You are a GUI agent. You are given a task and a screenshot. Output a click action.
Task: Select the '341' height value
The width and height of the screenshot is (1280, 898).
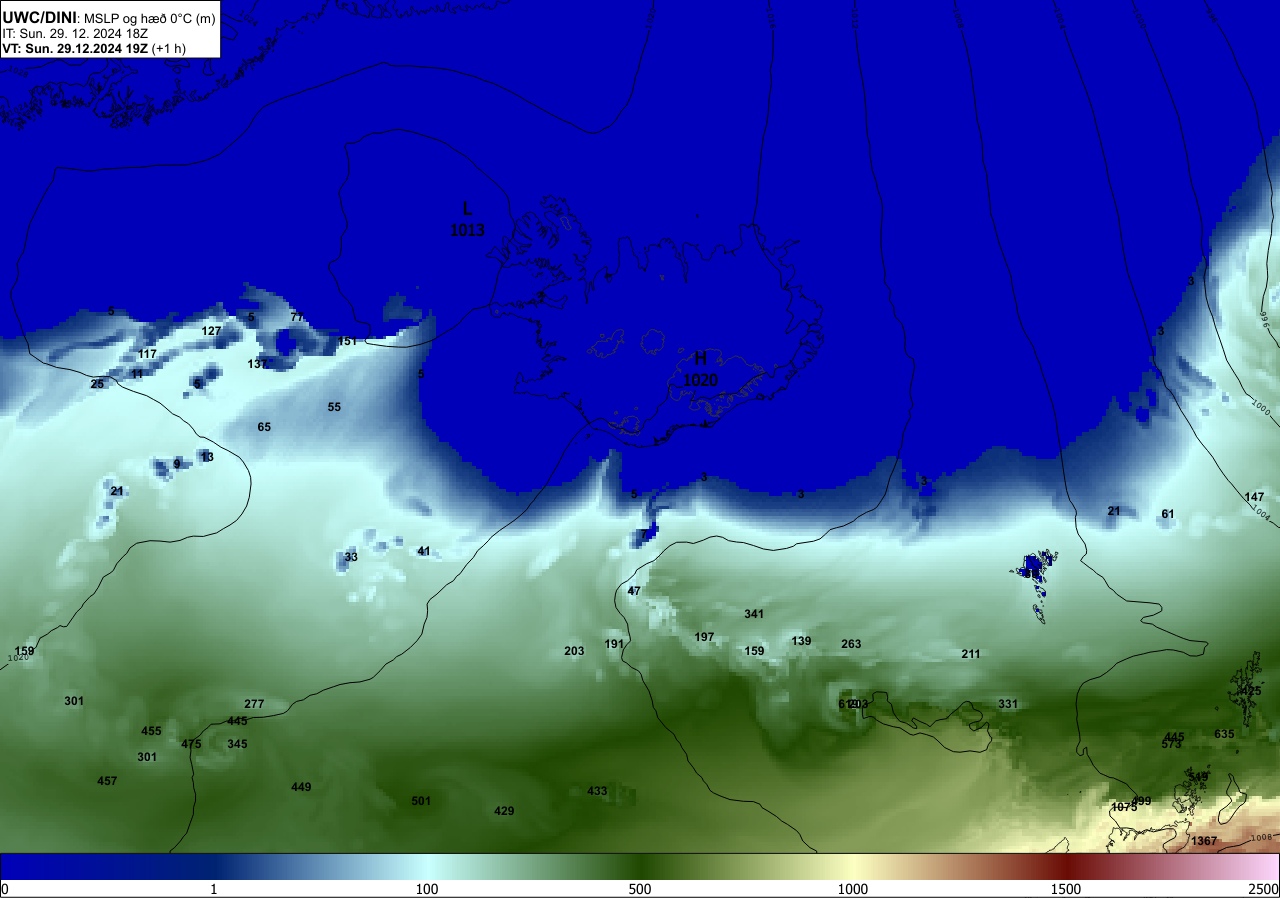[754, 614]
